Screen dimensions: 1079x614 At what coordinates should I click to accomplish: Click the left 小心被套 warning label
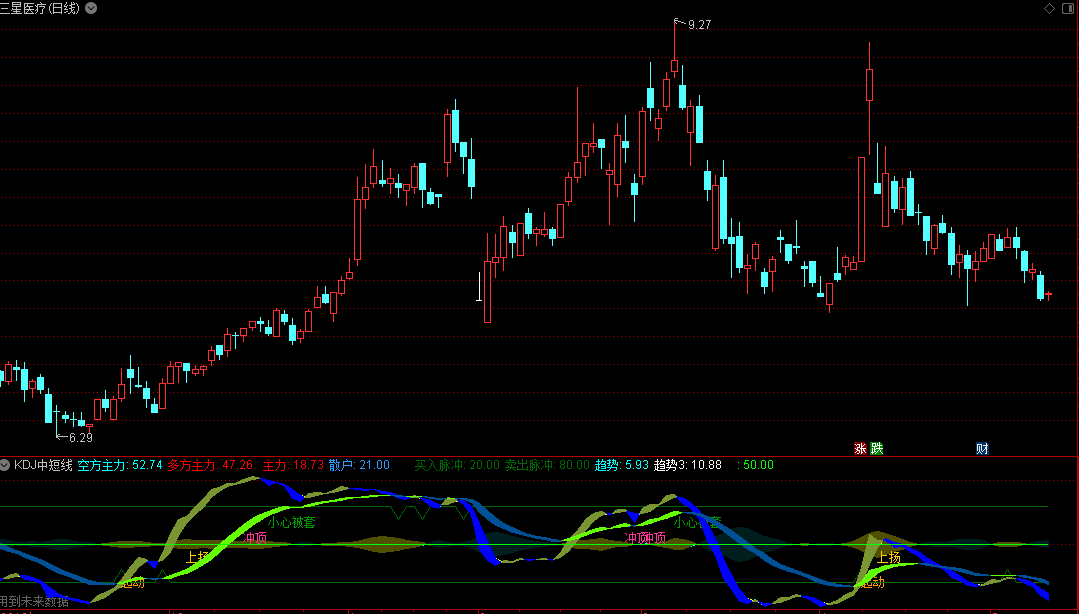coord(291,522)
